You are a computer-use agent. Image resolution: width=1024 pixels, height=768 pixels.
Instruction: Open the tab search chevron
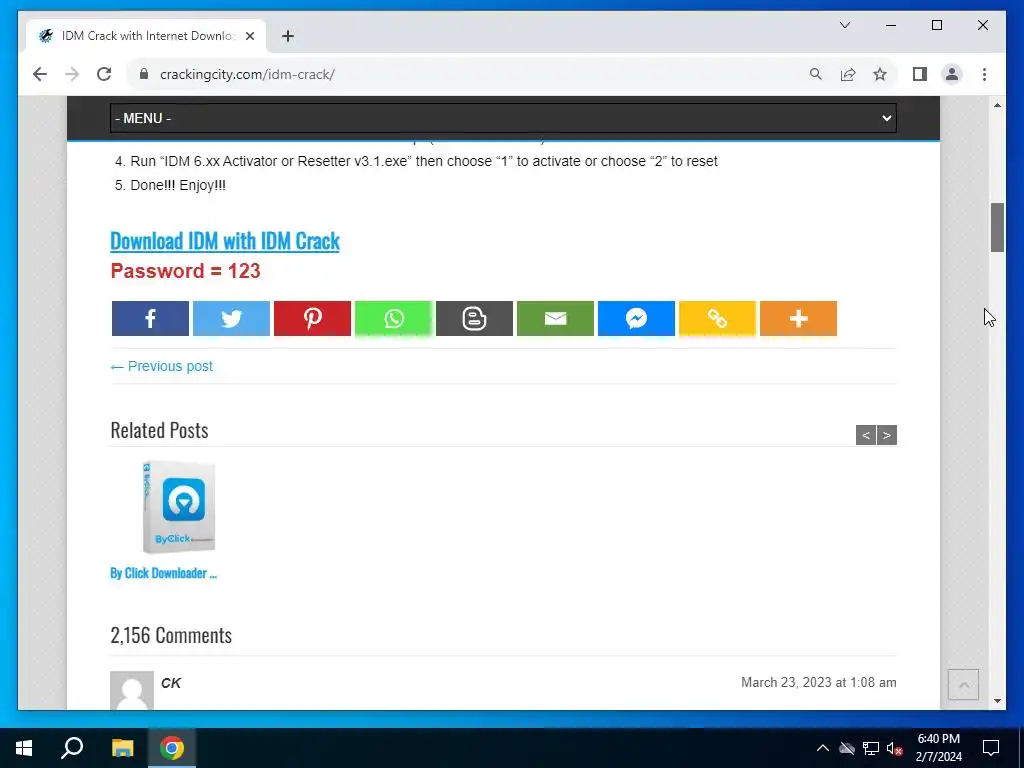[x=844, y=25]
